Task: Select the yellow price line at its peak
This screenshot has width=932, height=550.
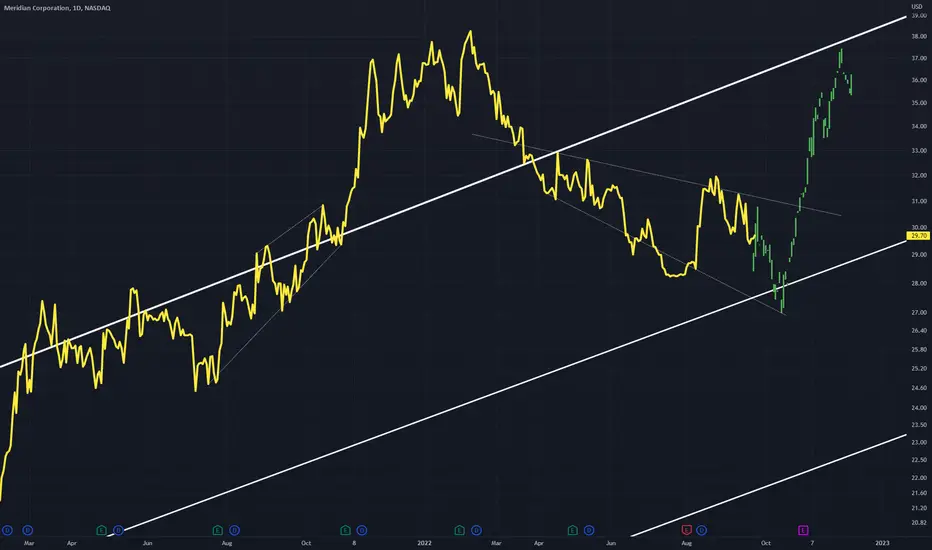Action: (470, 32)
